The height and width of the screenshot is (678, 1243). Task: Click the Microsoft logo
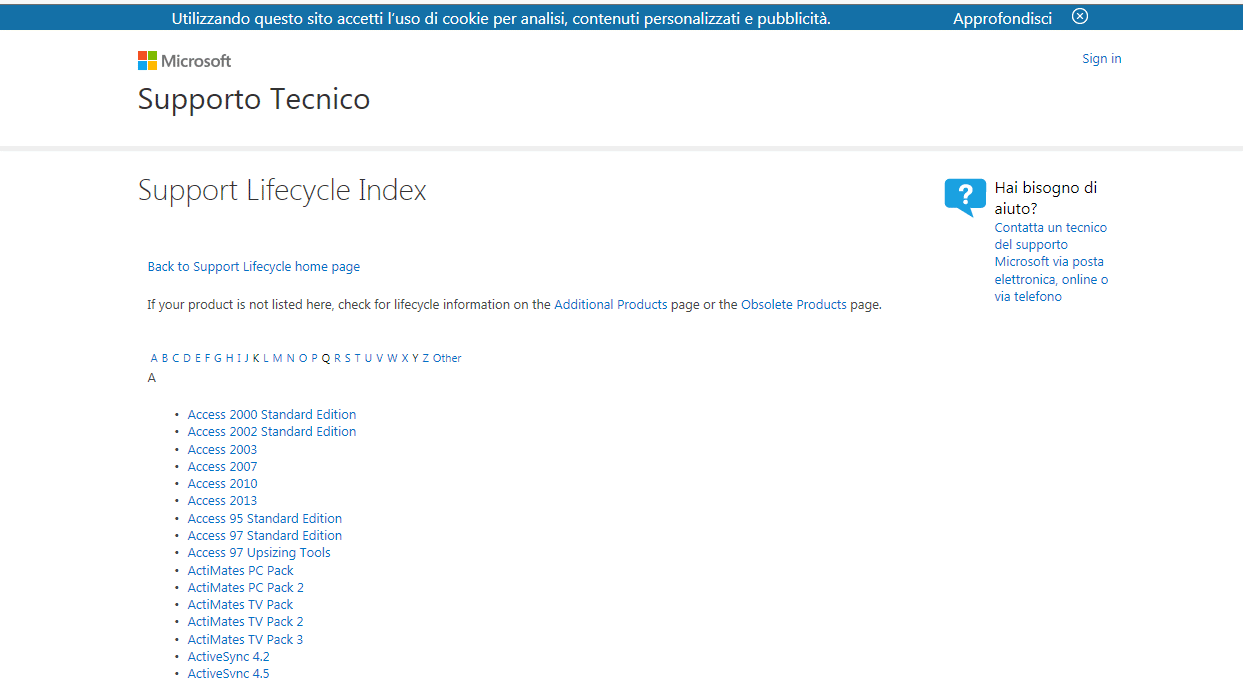click(184, 61)
